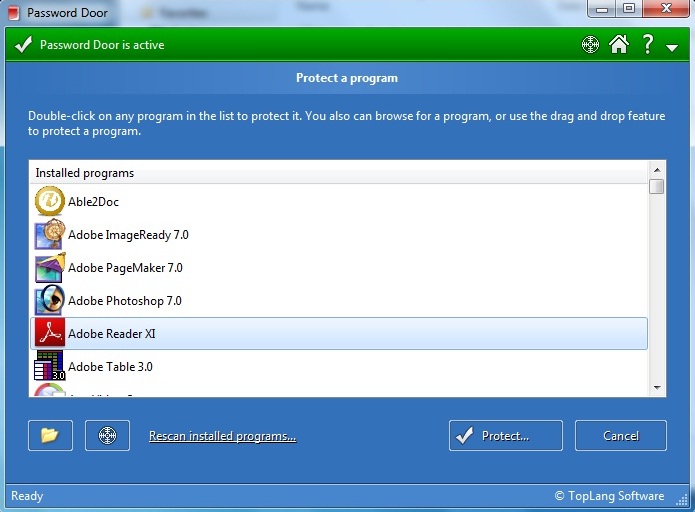Click the Protect... button
The image size is (695, 512).
point(506,435)
